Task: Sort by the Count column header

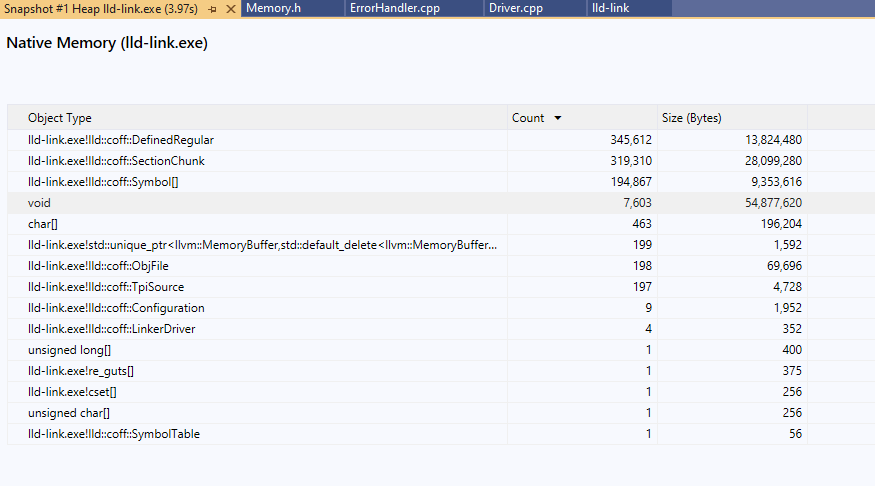Action: tap(582, 118)
